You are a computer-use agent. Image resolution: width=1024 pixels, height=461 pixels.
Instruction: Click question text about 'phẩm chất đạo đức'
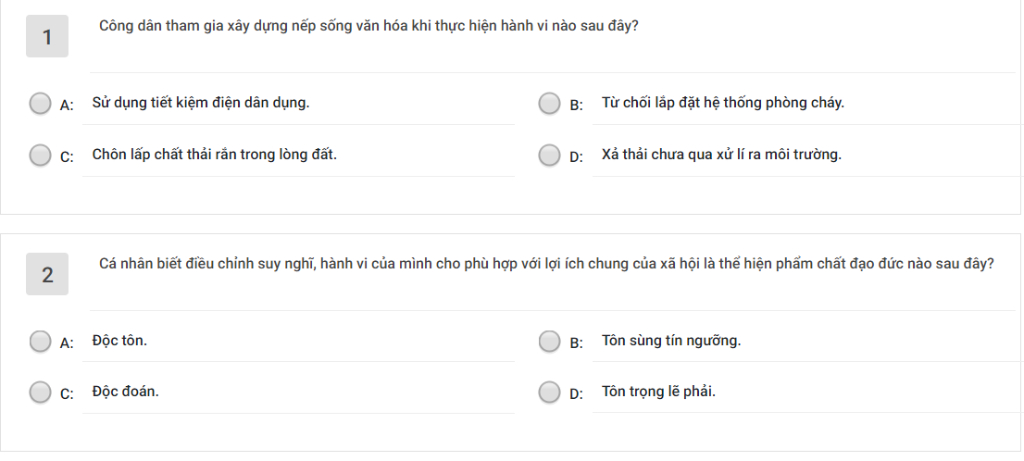pos(547,264)
